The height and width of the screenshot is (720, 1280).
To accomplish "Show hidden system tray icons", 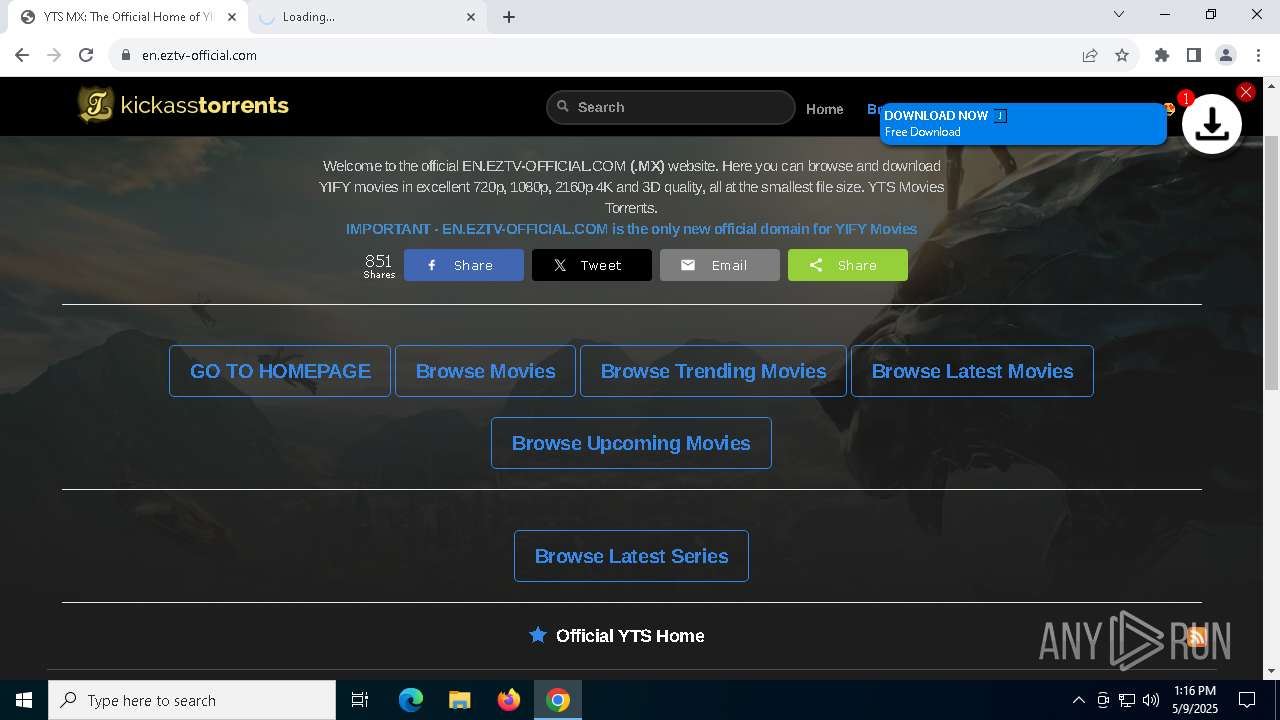I will 1078,700.
